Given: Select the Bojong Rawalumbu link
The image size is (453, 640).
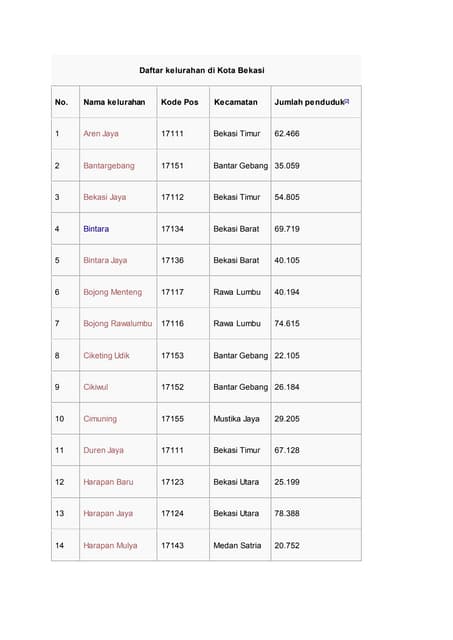Looking at the screenshot, I should [x=118, y=324].
